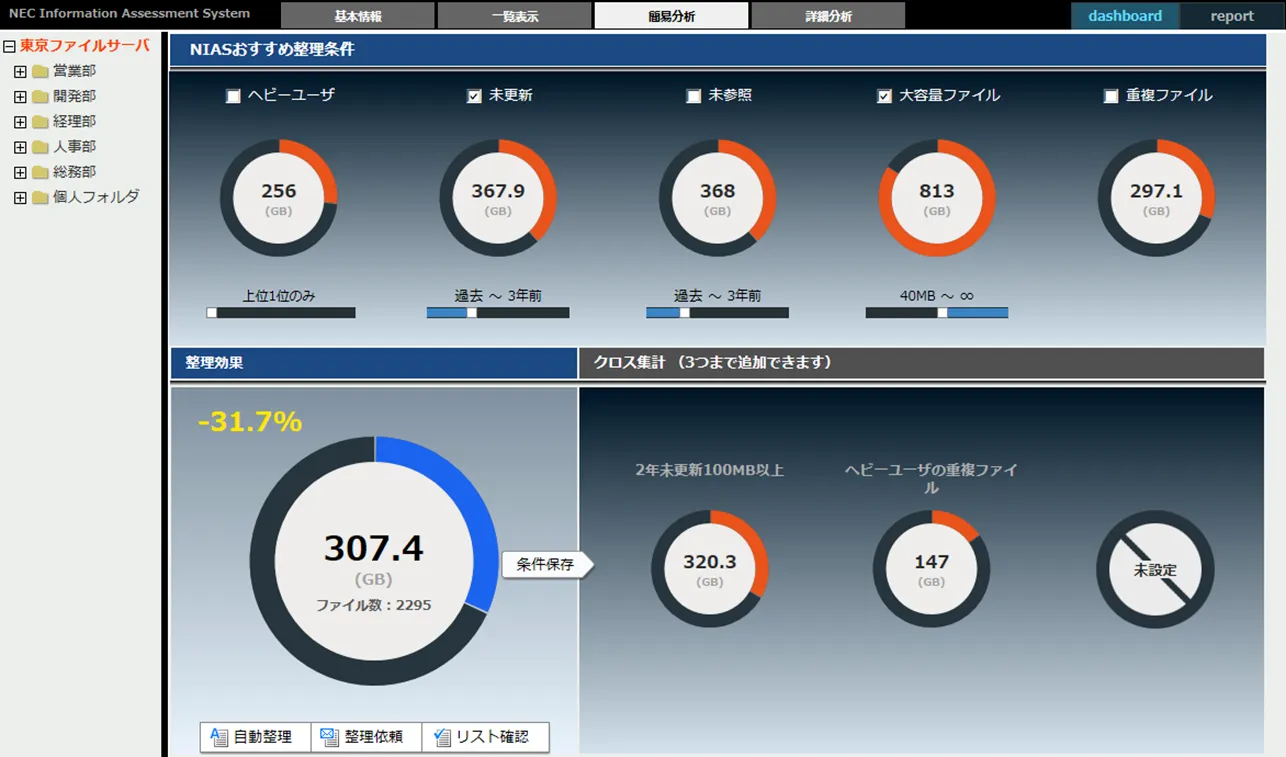Enable the 重複ファイル checkbox
This screenshot has height=757, width=1286.
coord(1111,96)
